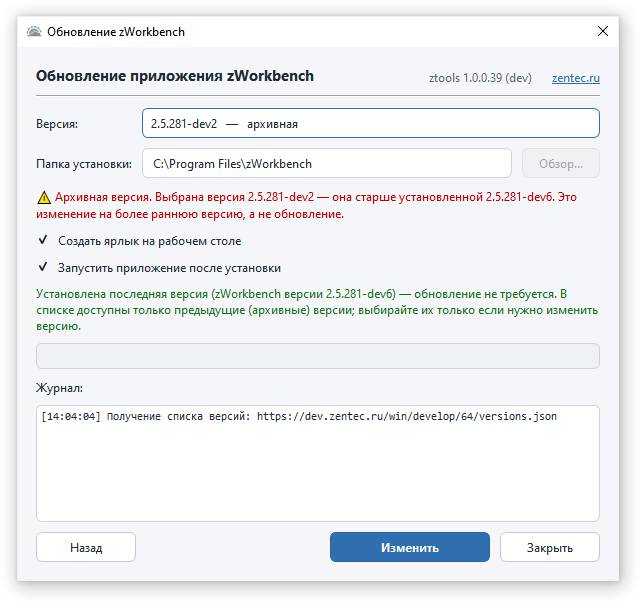Click the Назад back button
This screenshot has height=603, width=640.
[86, 547]
